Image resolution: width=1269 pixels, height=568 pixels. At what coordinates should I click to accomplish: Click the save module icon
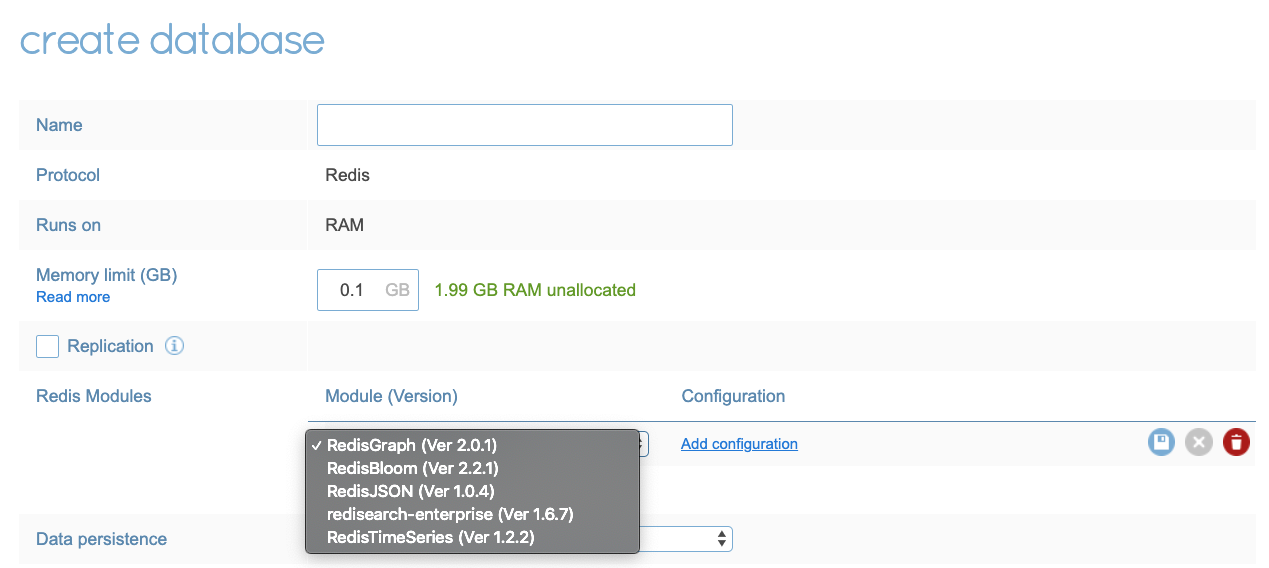(1161, 443)
